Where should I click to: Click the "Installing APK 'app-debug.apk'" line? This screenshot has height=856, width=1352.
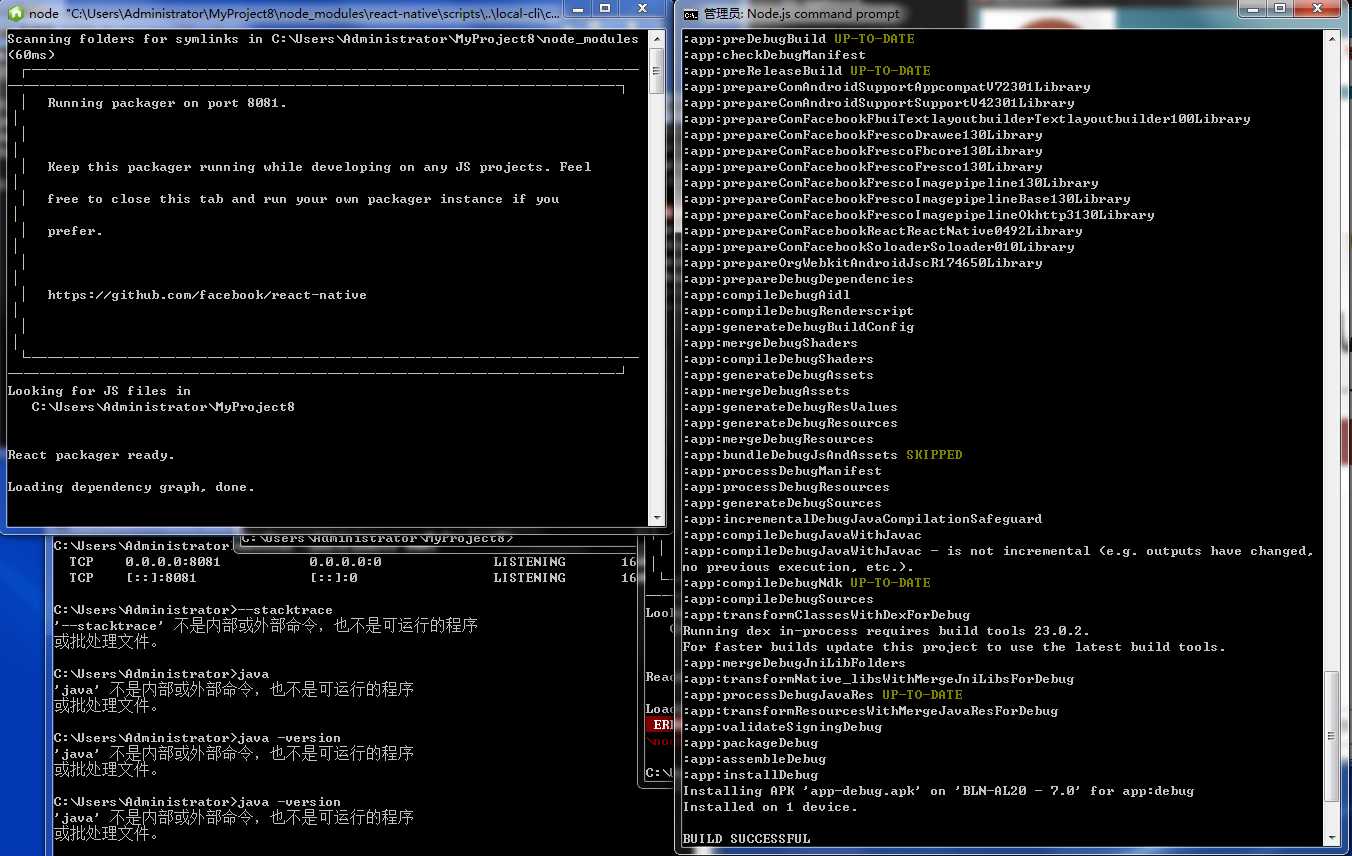(x=938, y=791)
